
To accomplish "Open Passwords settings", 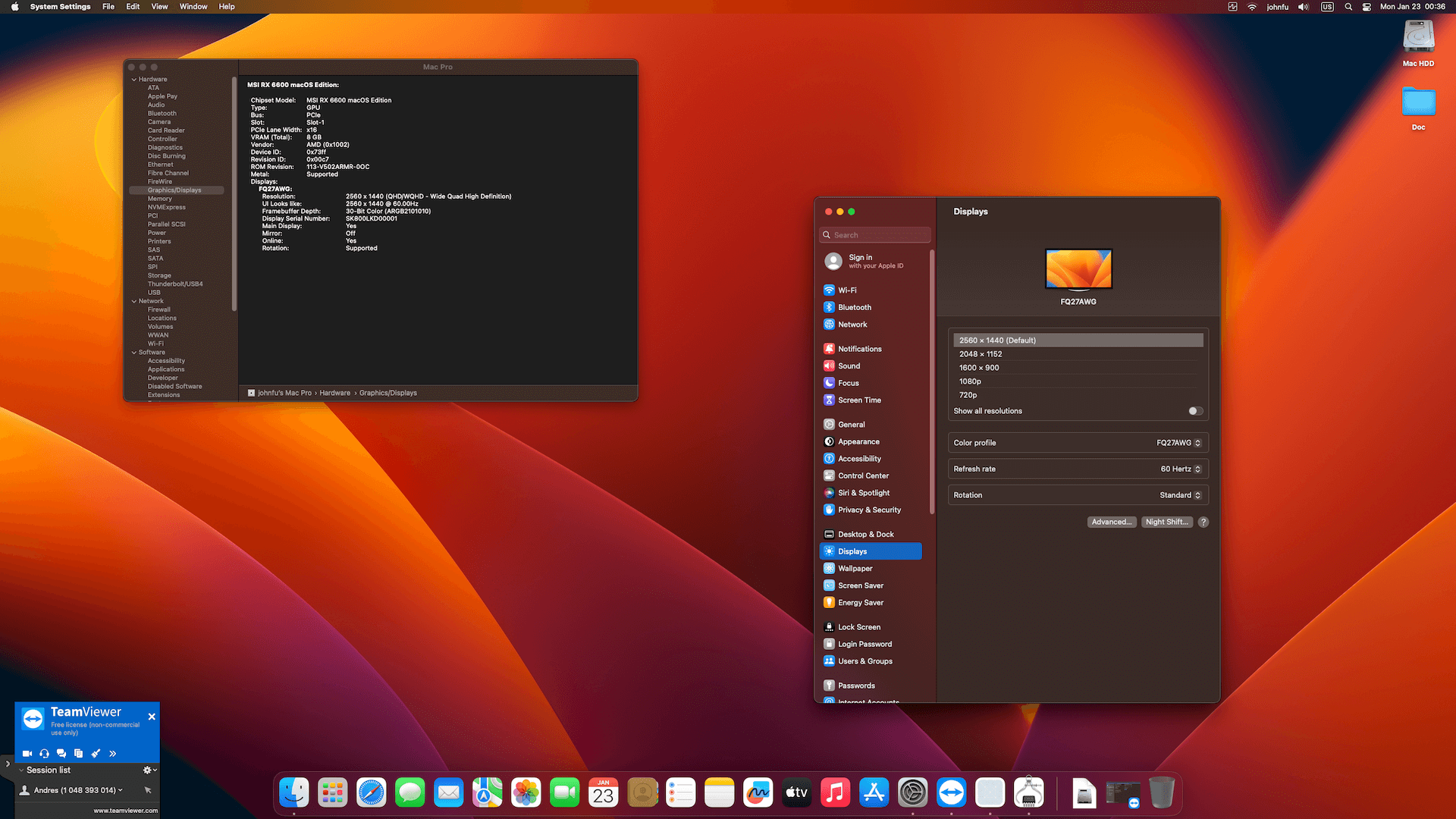I will (871, 686).
